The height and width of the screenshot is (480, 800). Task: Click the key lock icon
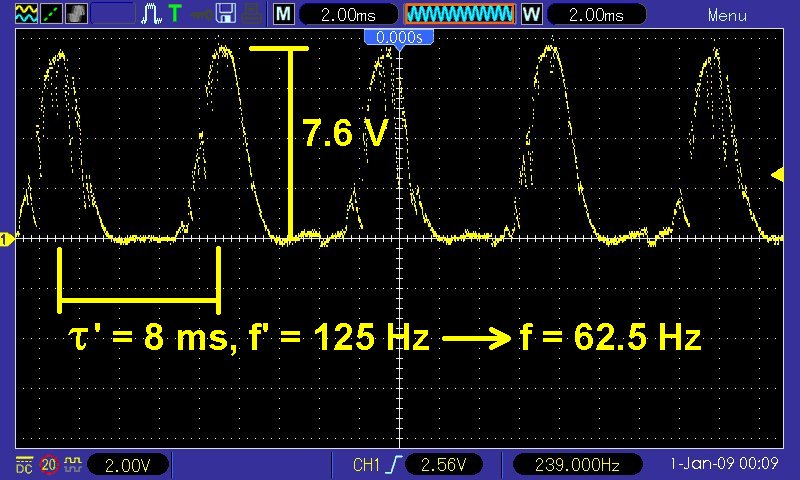coord(202,13)
